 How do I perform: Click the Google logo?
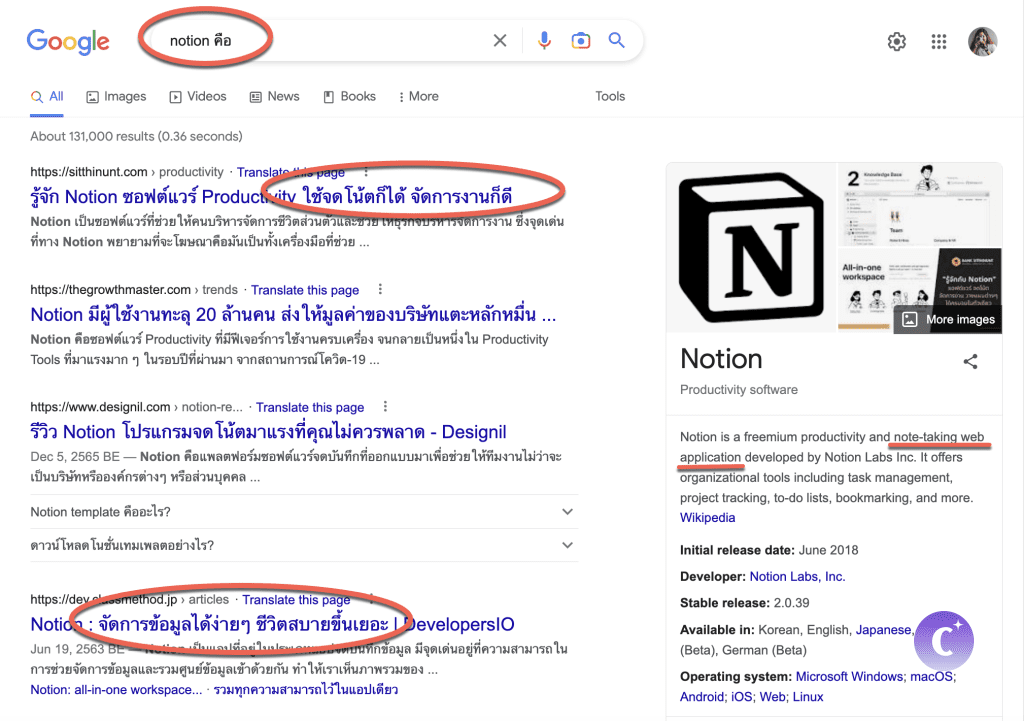tap(68, 41)
